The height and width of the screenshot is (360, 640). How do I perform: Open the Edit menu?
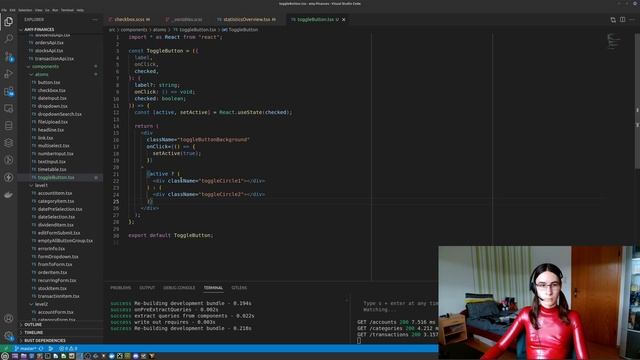pos(13,10)
